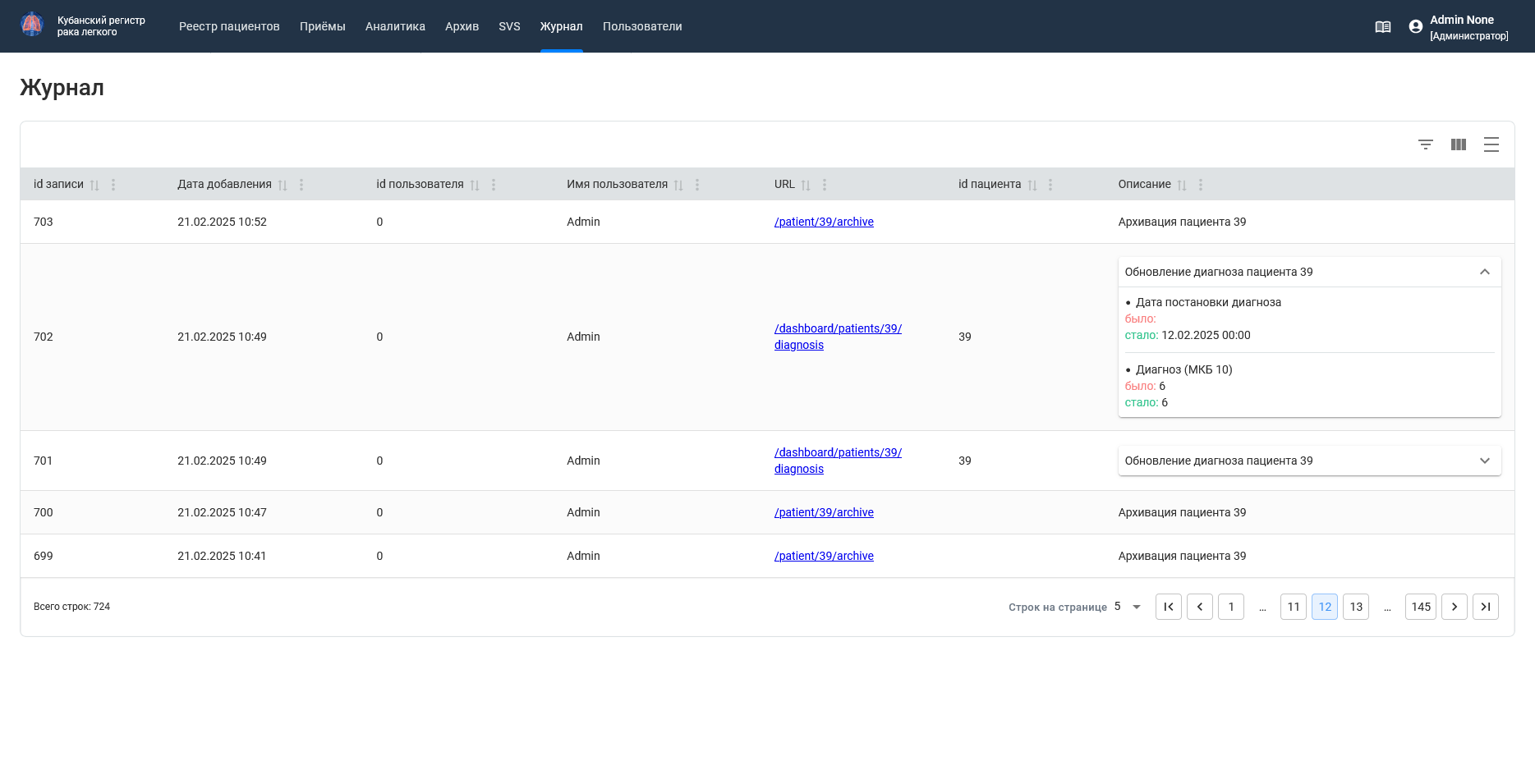The width and height of the screenshot is (1535, 784).
Task: Sort by the id записи column
Action: click(x=94, y=185)
